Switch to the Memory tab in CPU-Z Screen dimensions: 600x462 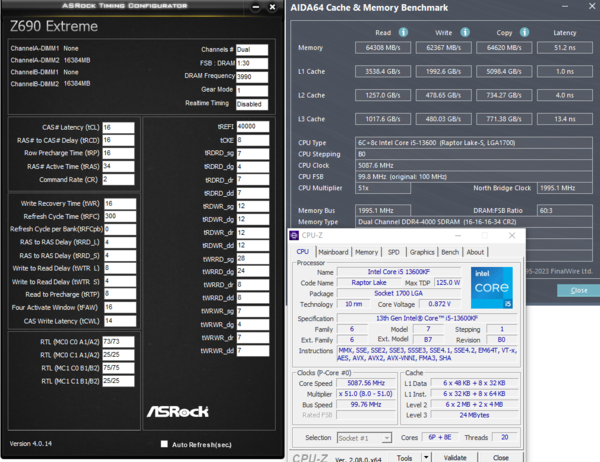tap(366, 252)
